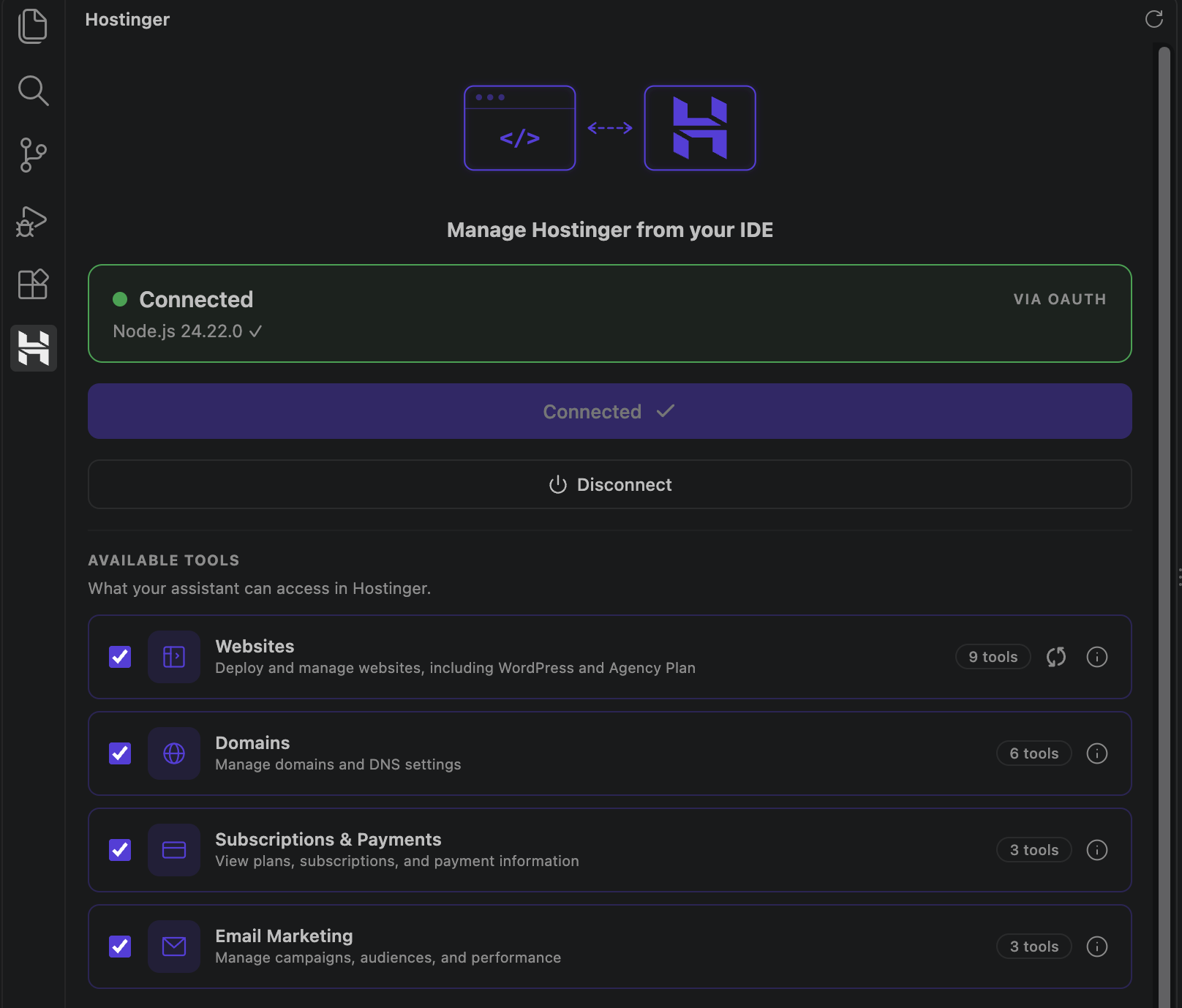The width and height of the screenshot is (1182, 1008).
Task: Click the Manage domains and DNS settings description
Action: [x=338, y=764]
